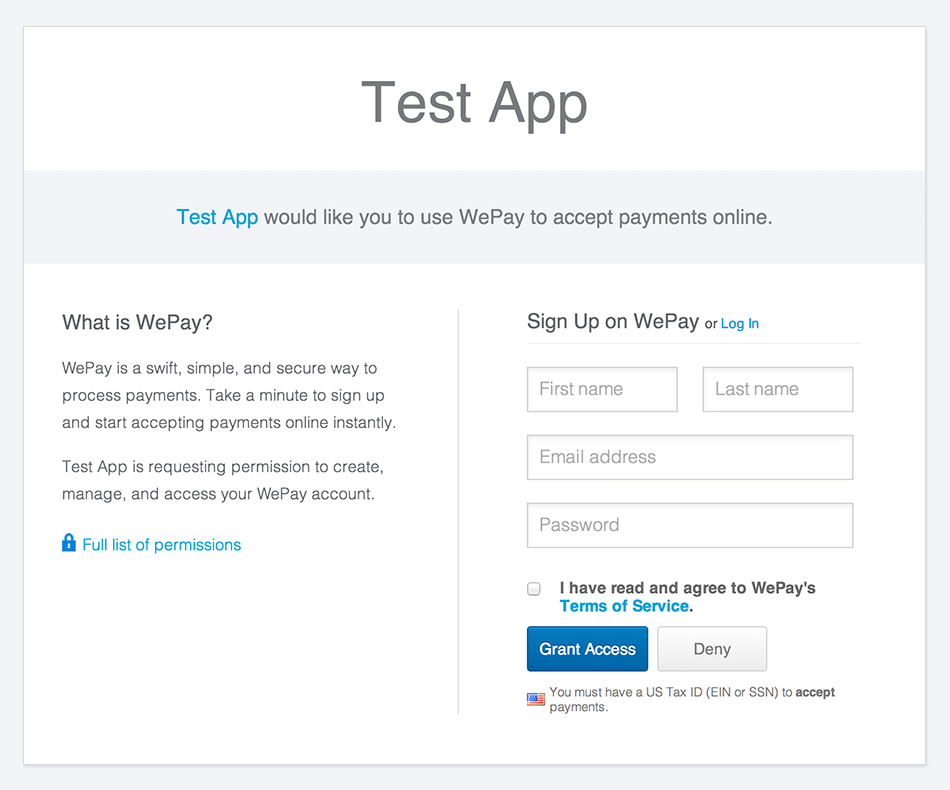Viewport: 950px width, 790px height.
Task: Click the WePay description paragraph
Action: (x=229, y=395)
